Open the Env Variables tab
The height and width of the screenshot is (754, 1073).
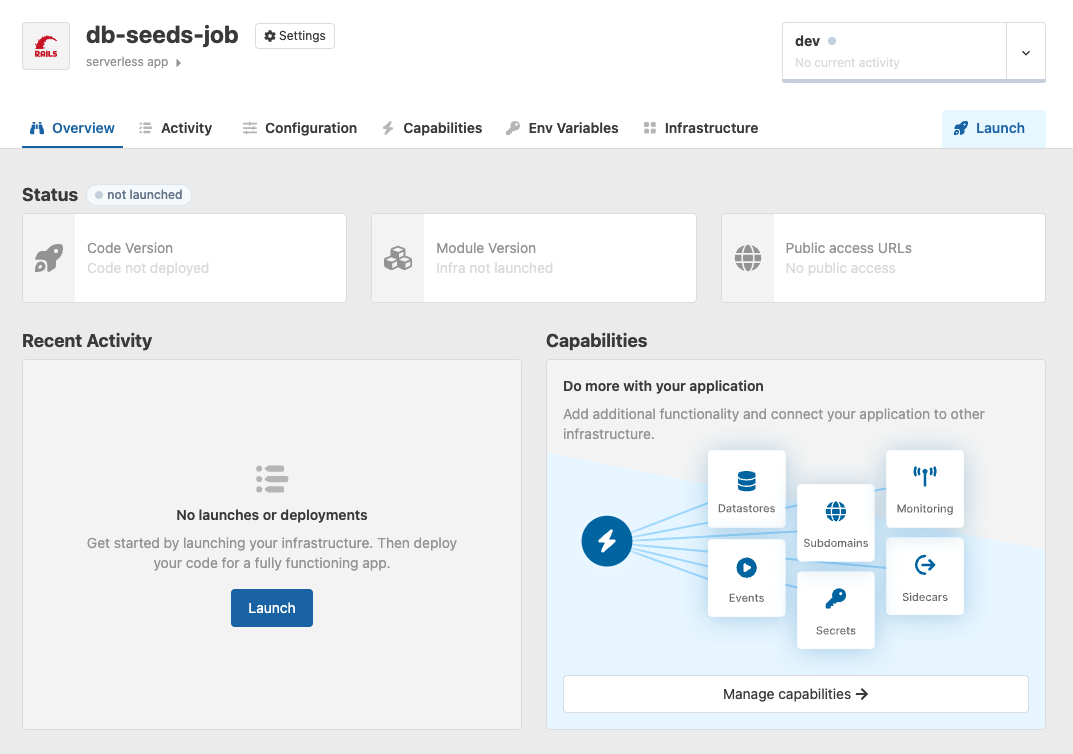point(562,128)
